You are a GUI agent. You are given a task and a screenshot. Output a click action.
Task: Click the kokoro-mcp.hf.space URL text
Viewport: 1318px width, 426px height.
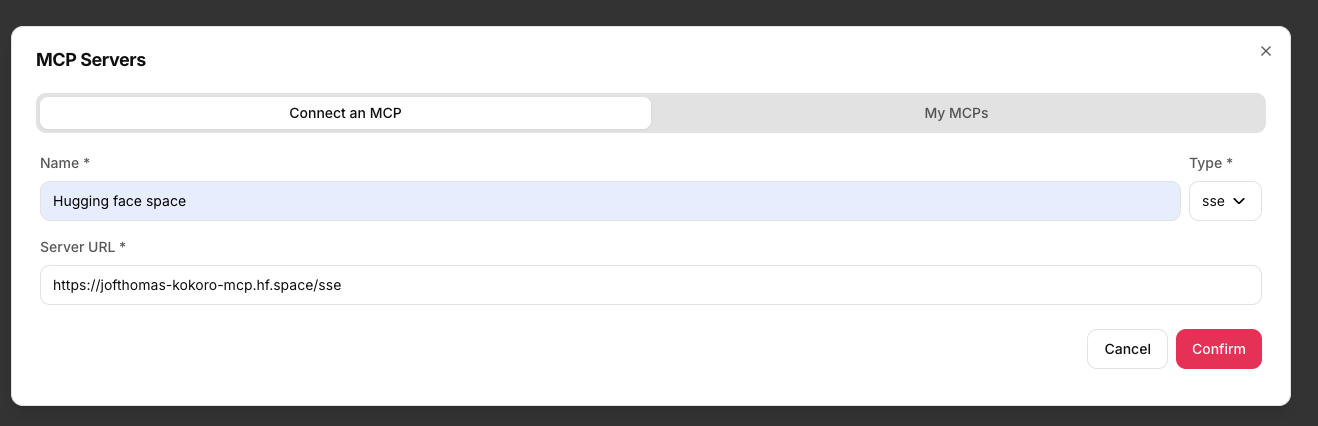(197, 285)
